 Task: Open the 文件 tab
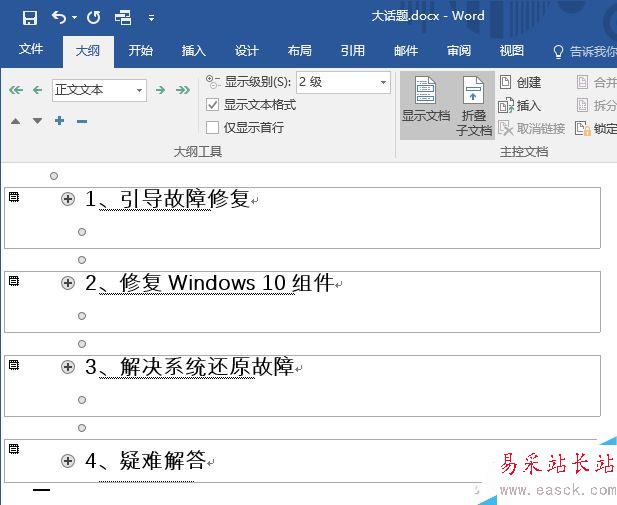coord(31,49)
